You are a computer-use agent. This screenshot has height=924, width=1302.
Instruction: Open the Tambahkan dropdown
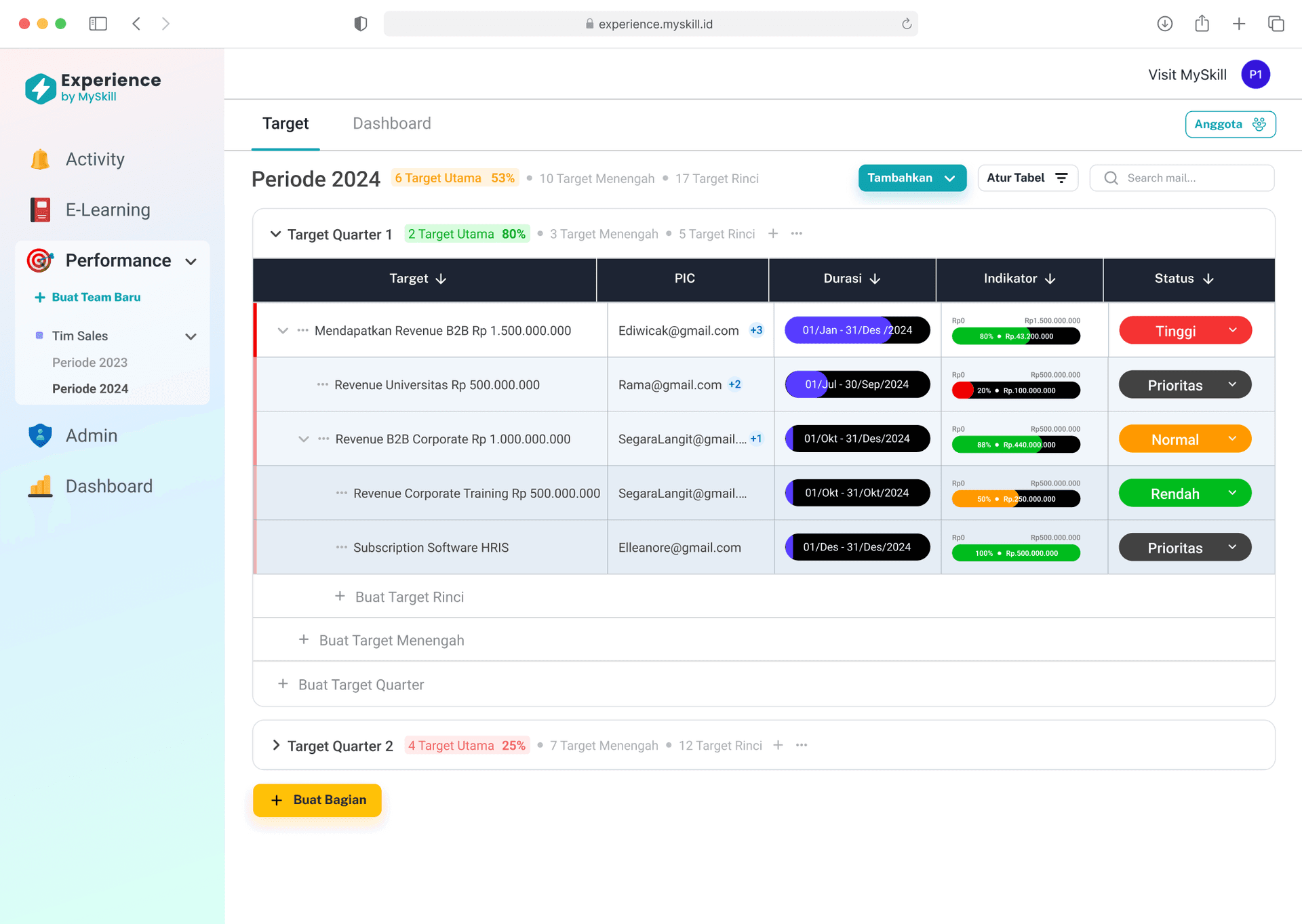coord(911,178)
